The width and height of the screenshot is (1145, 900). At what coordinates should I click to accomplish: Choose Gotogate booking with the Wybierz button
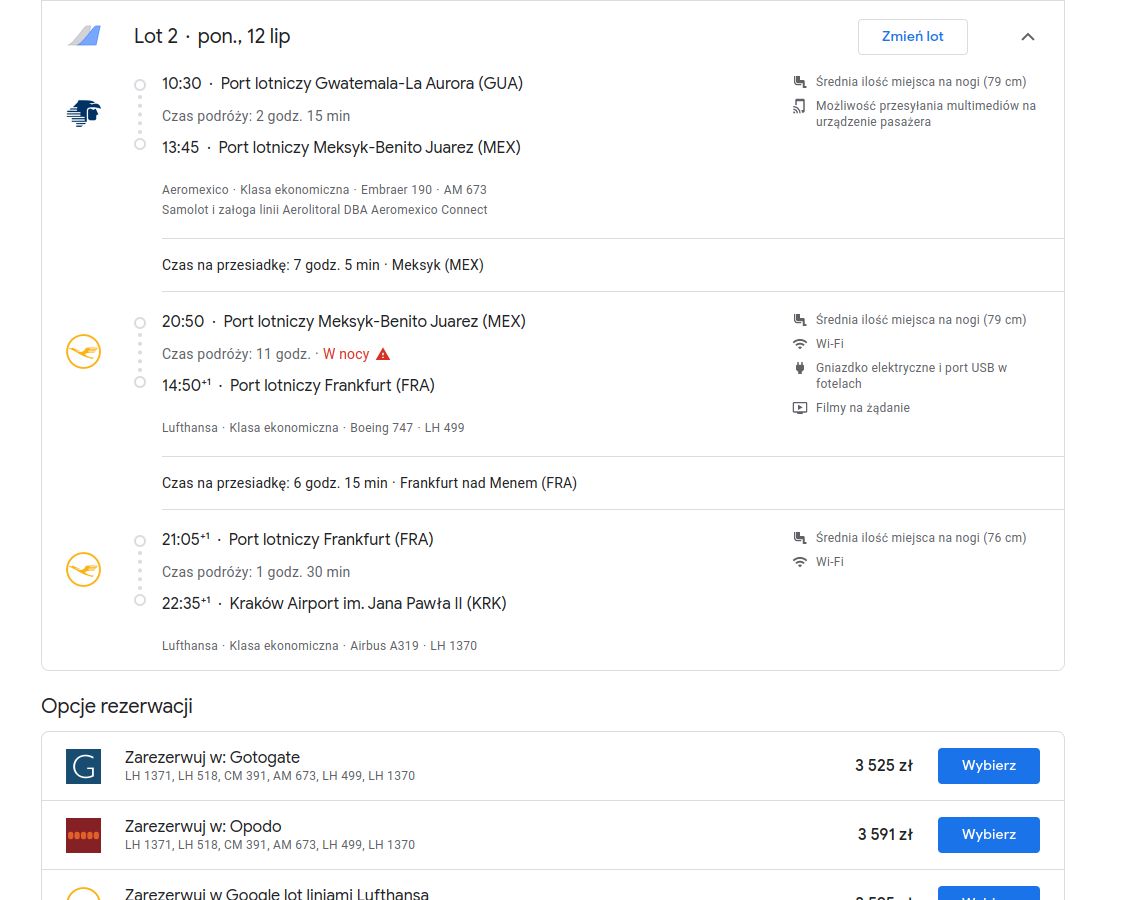988,766
